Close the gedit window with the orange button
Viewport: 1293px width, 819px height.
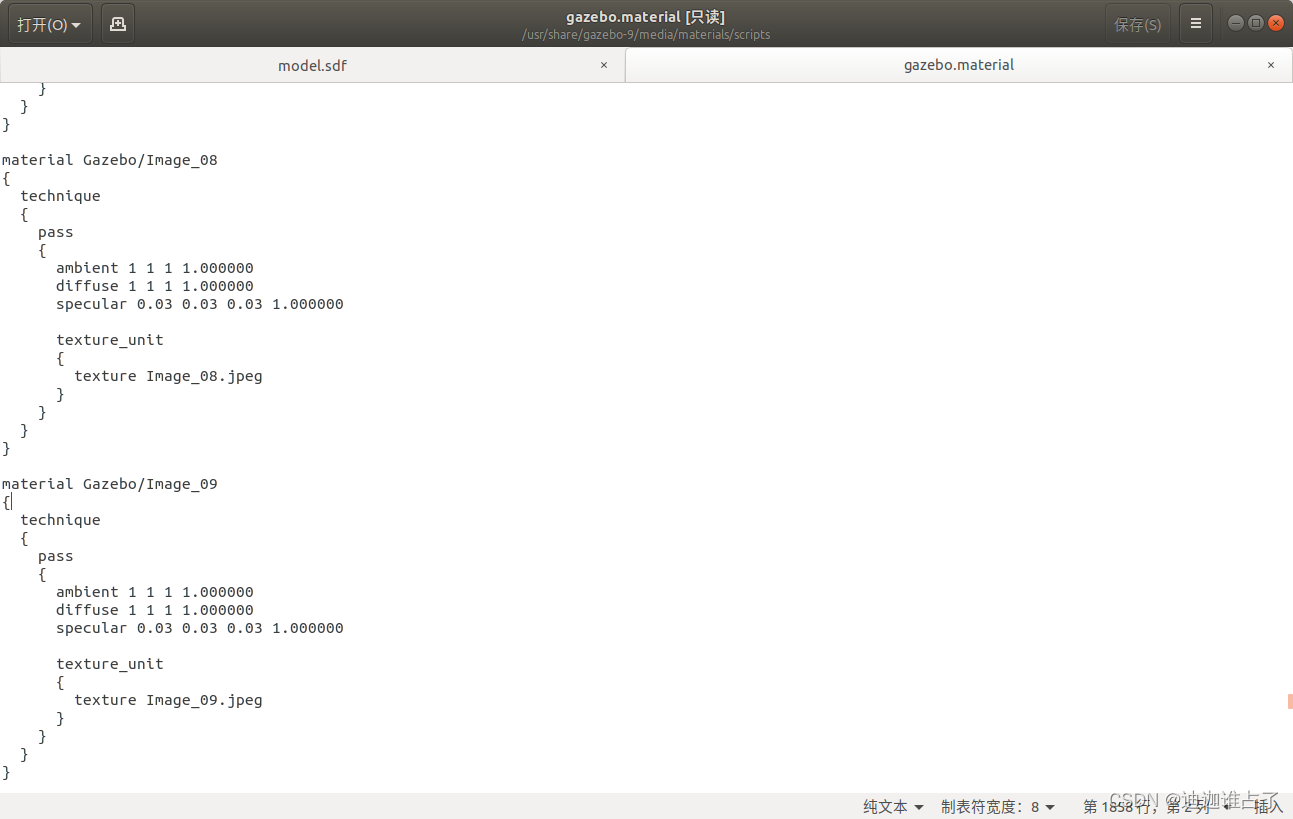[1276, 23]
